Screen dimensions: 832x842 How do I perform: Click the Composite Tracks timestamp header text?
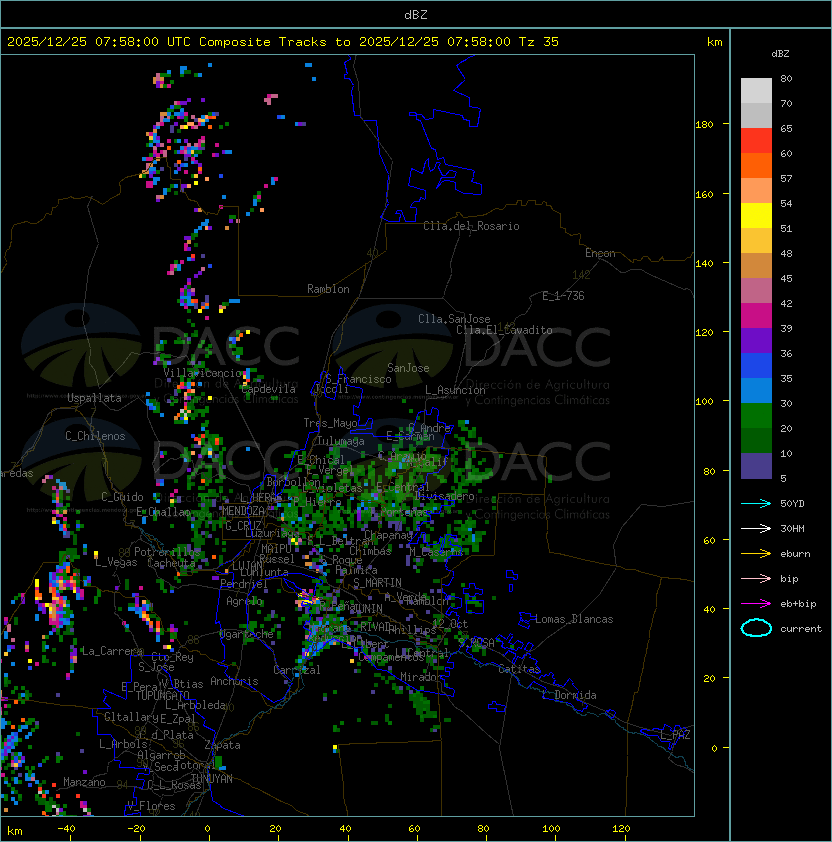283,41
